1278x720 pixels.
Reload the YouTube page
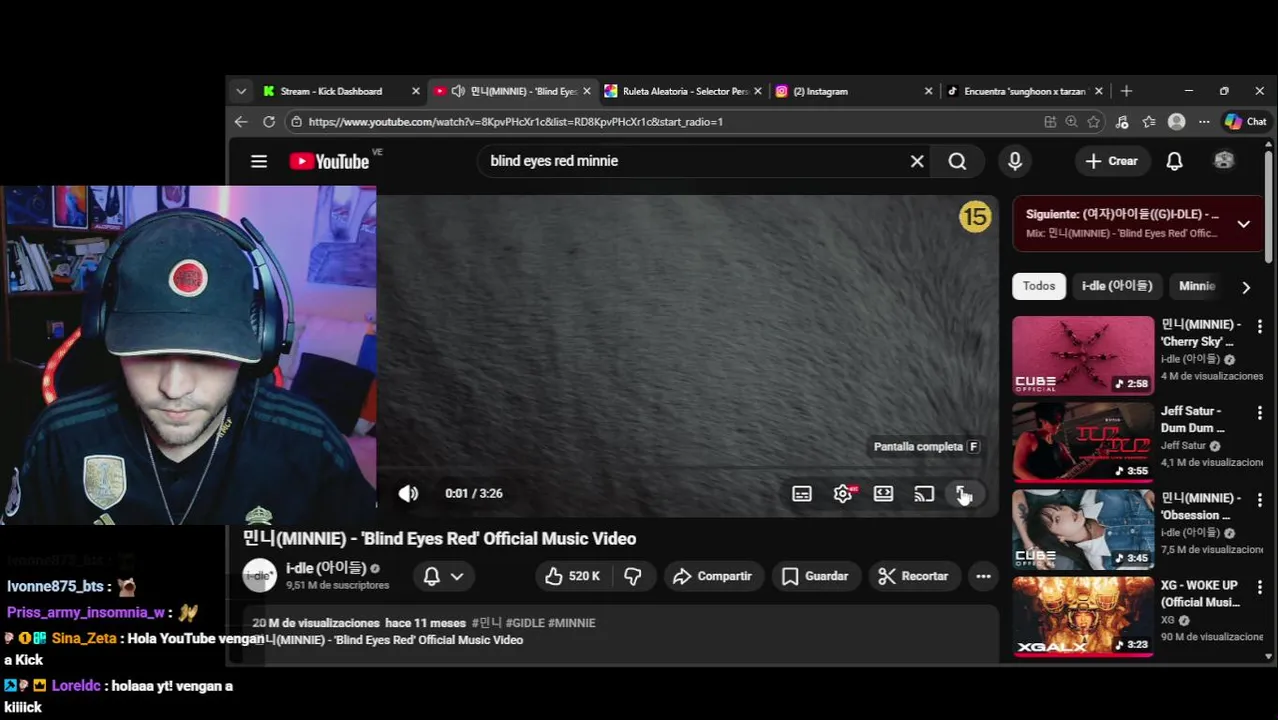pyautogui.click(x=269, y=122)
